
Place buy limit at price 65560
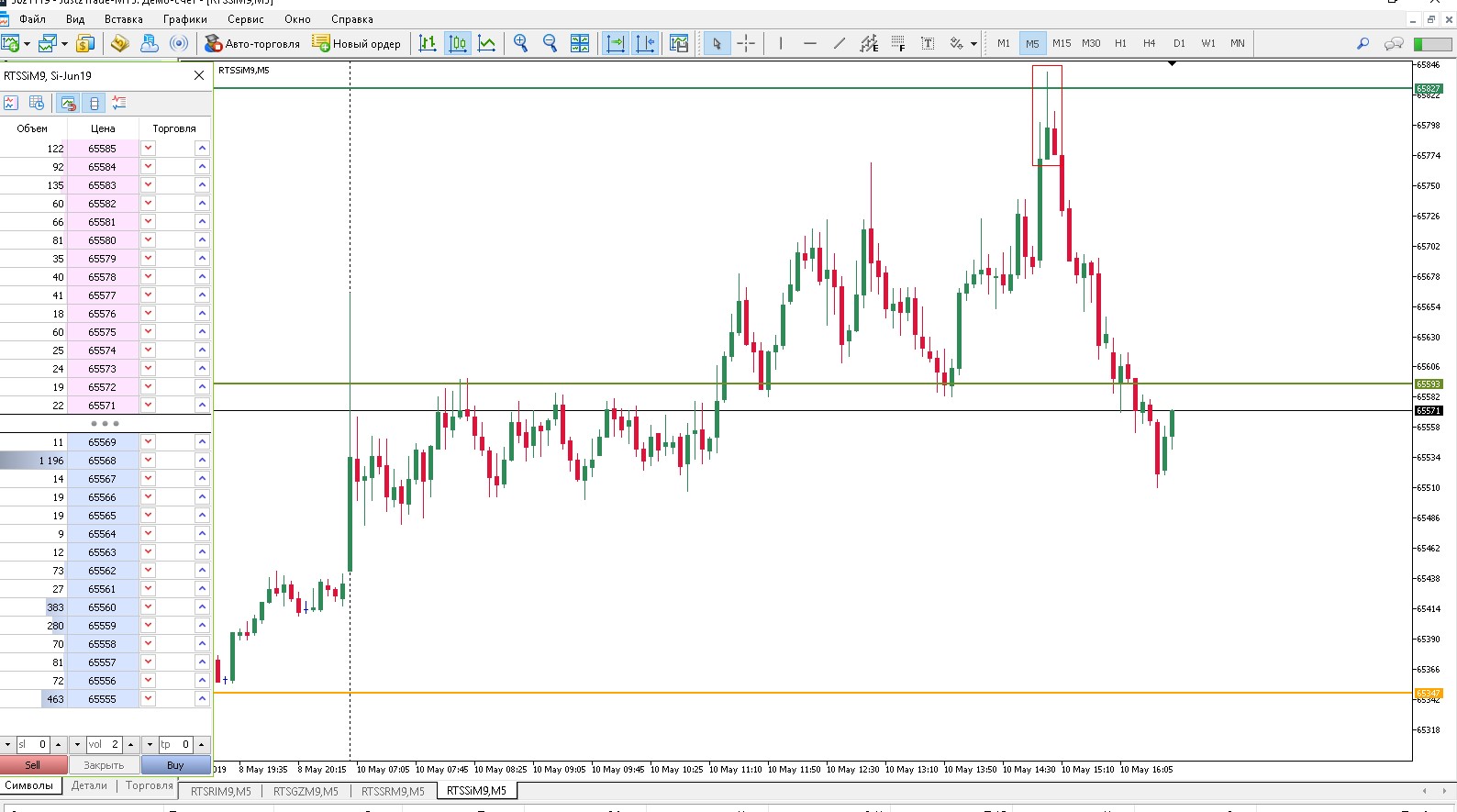202,607
